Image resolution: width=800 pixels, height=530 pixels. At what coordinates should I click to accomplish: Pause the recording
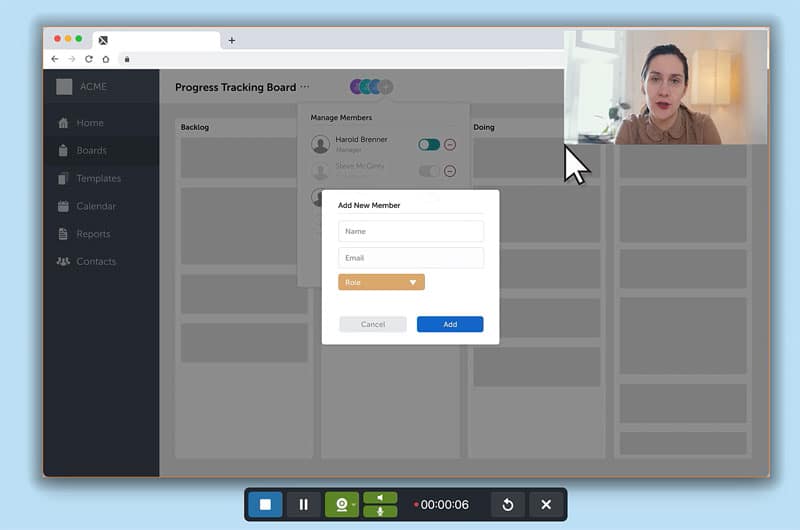(304, 505)
